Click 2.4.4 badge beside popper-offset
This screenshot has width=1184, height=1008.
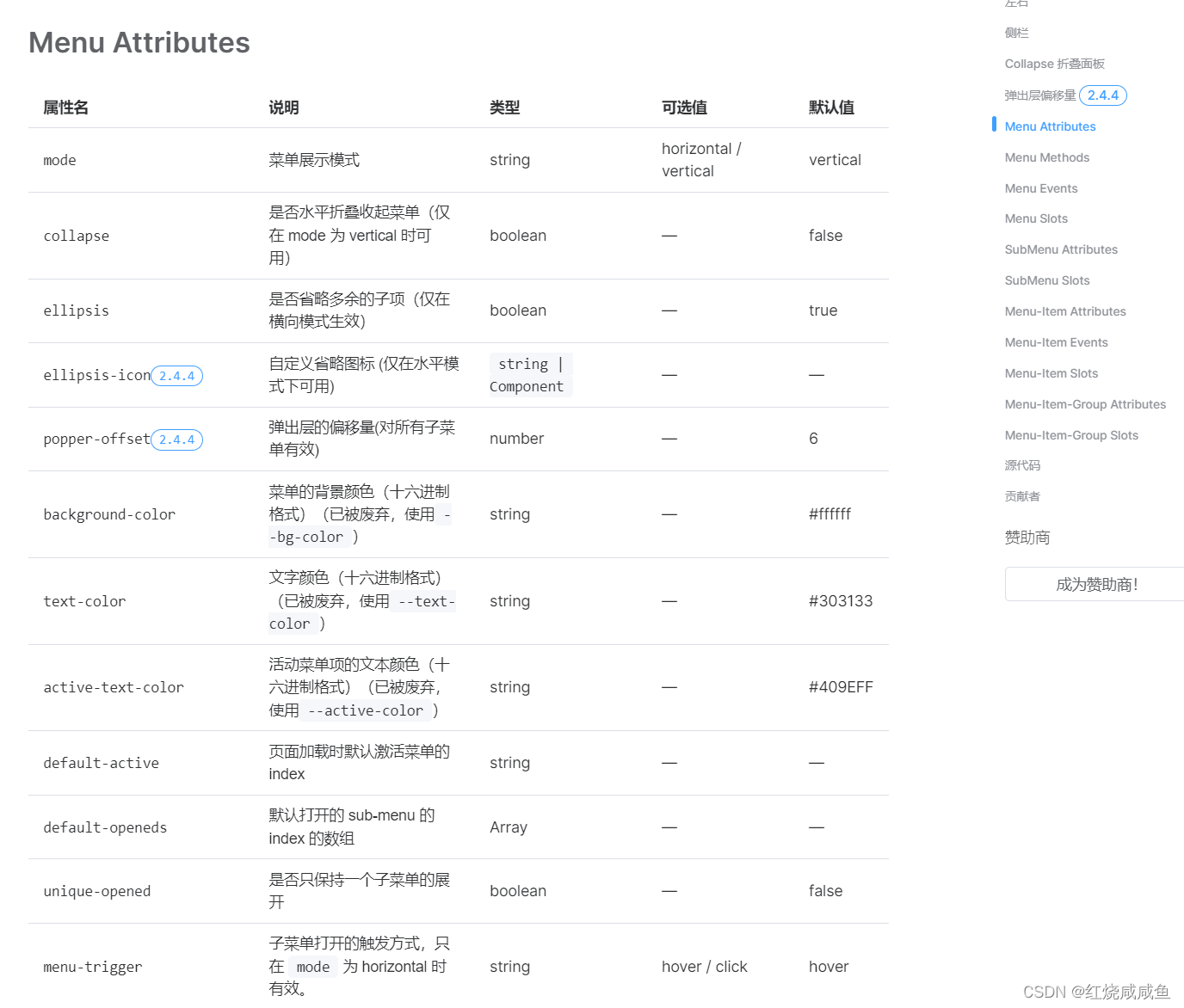coord(176,439)
